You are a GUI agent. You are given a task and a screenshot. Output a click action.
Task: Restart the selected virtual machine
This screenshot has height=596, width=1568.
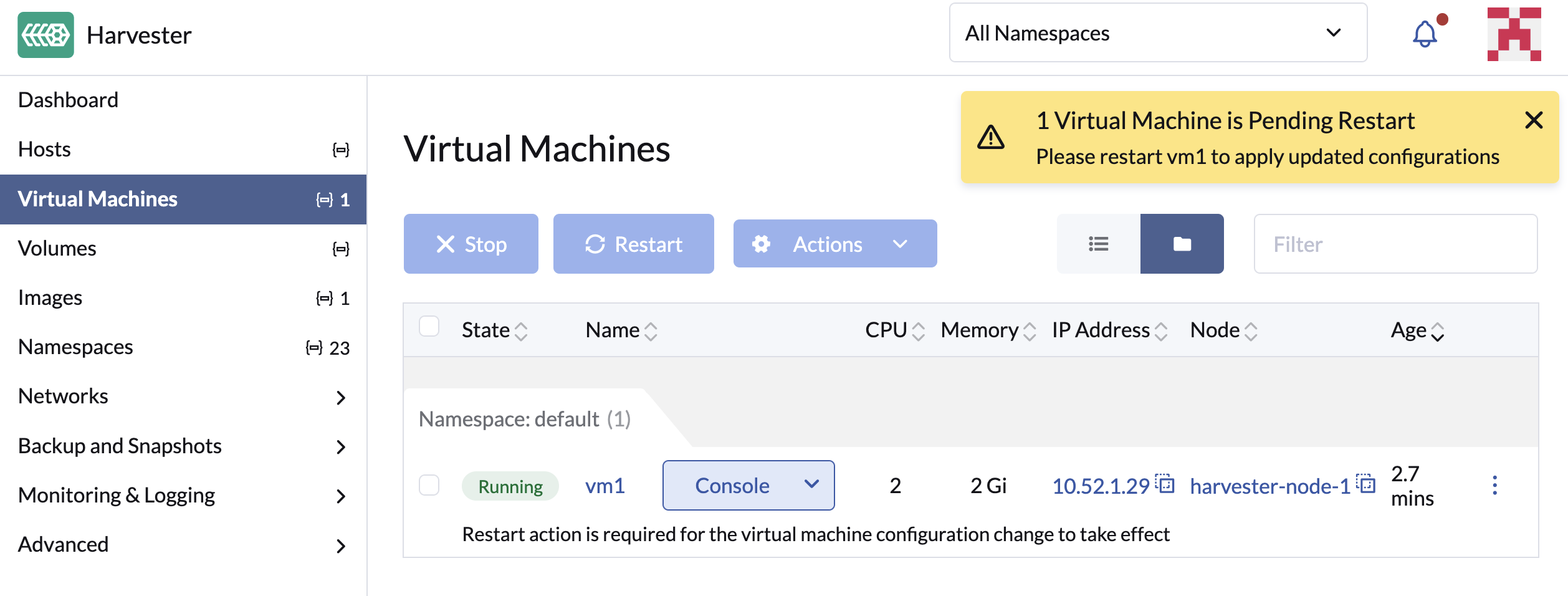coord(633,244)
